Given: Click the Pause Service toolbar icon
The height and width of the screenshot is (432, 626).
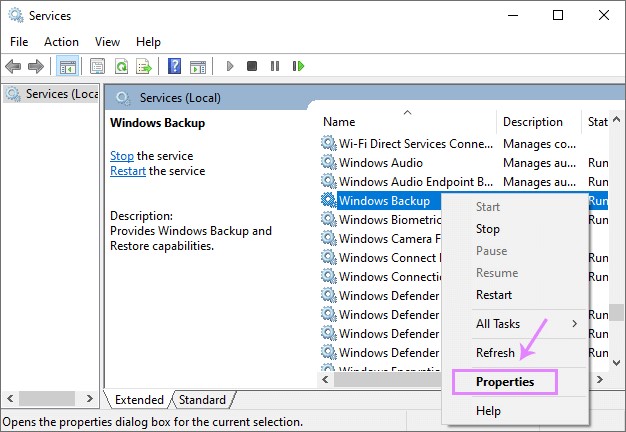Looking at the screenshot, I should (275, 66).
